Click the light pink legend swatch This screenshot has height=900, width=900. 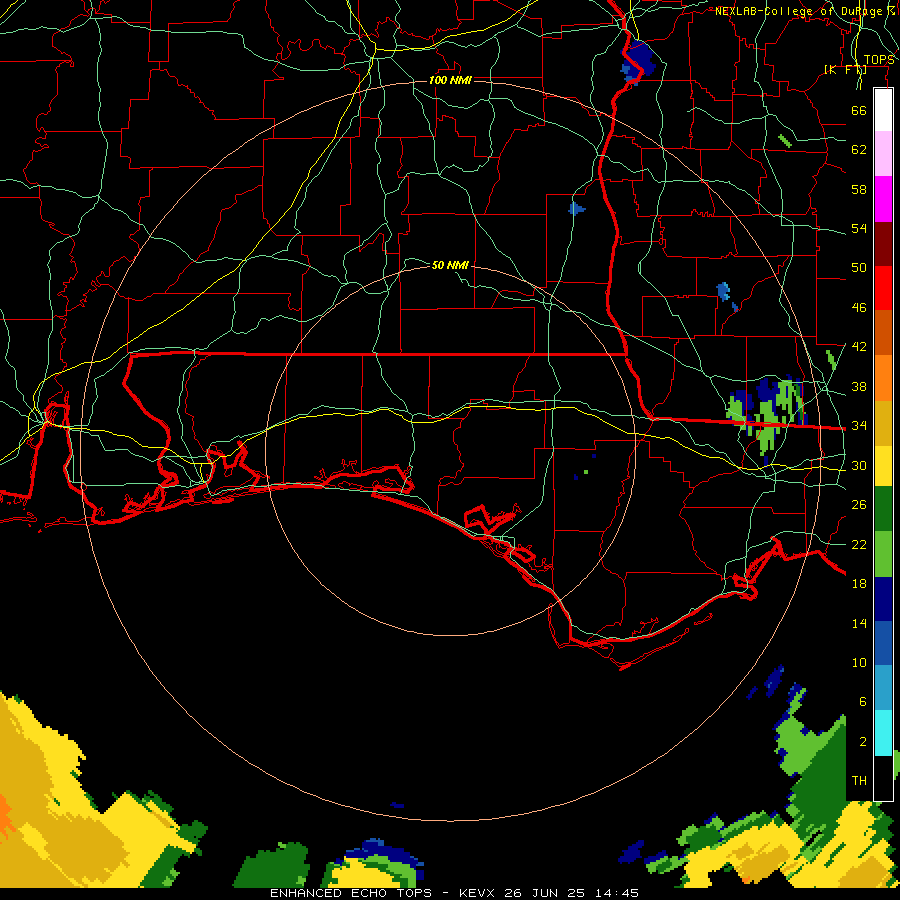(x=883, y=154)
